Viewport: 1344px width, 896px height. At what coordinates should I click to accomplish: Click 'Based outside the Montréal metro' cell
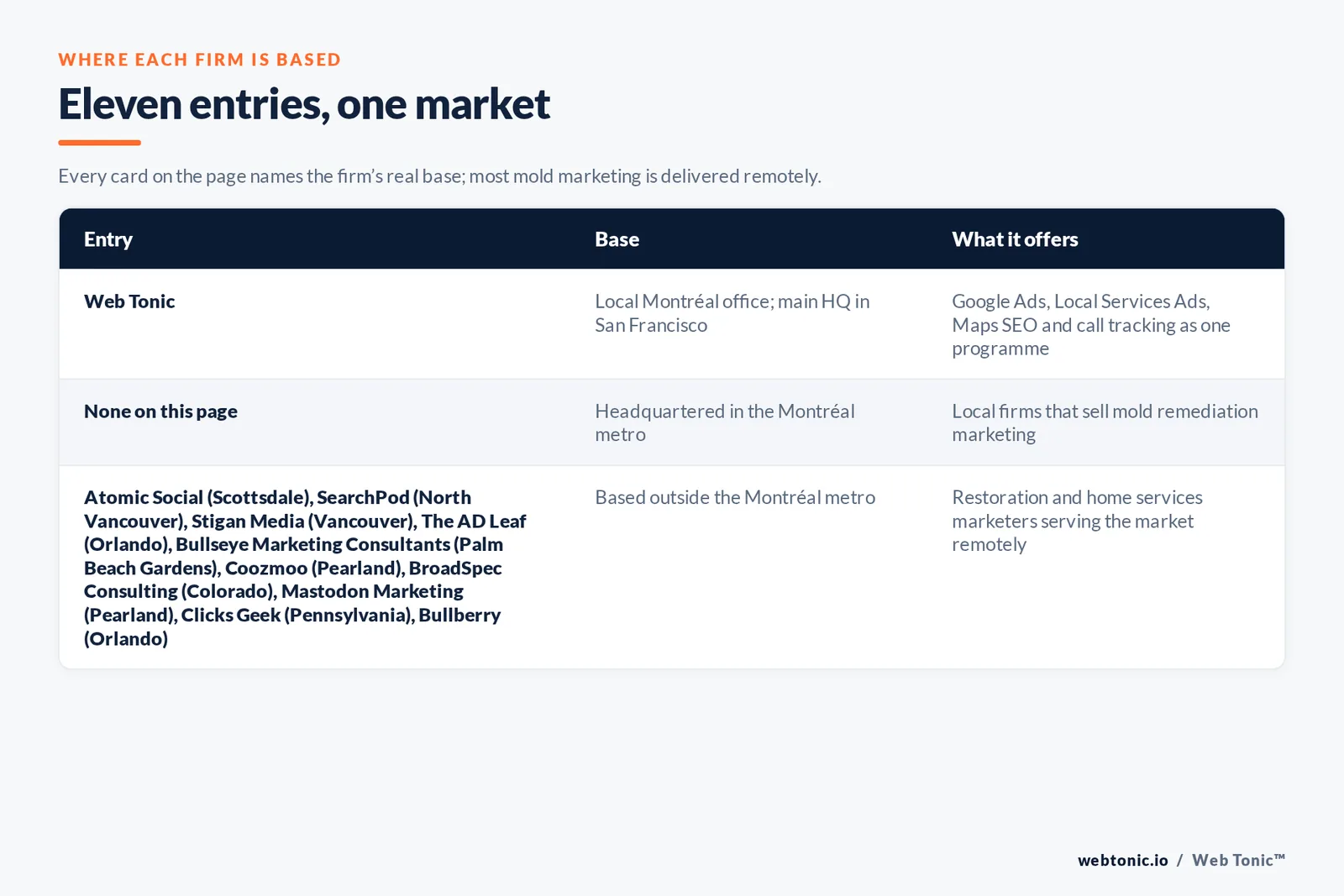pyautogui.click(x=735, y=497)
